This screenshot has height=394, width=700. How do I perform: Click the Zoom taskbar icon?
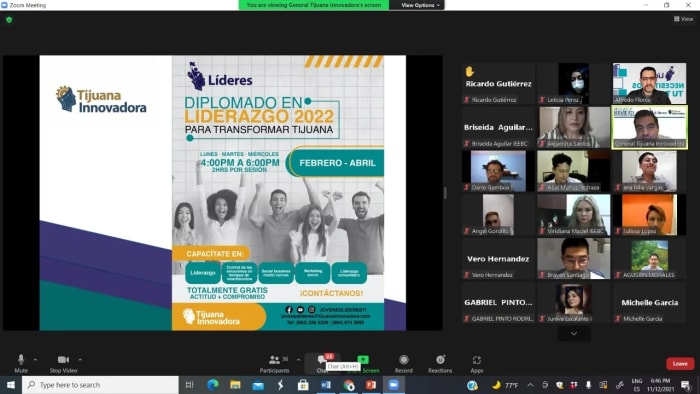(393, 385)
